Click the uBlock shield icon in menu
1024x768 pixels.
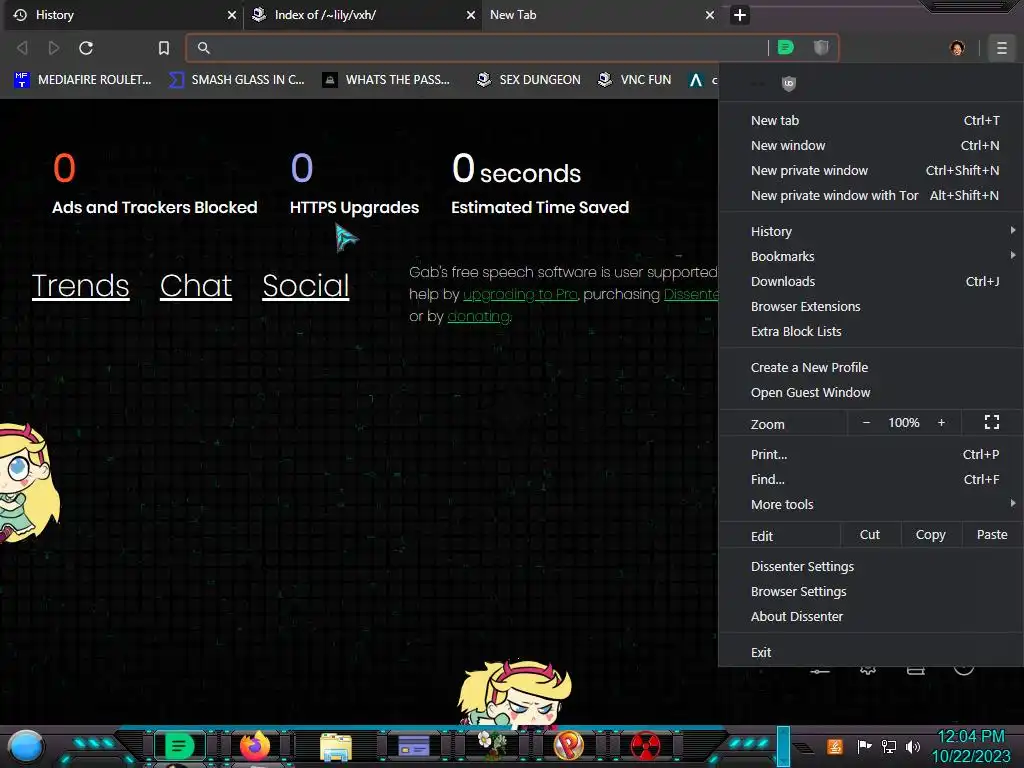[788, 83]
